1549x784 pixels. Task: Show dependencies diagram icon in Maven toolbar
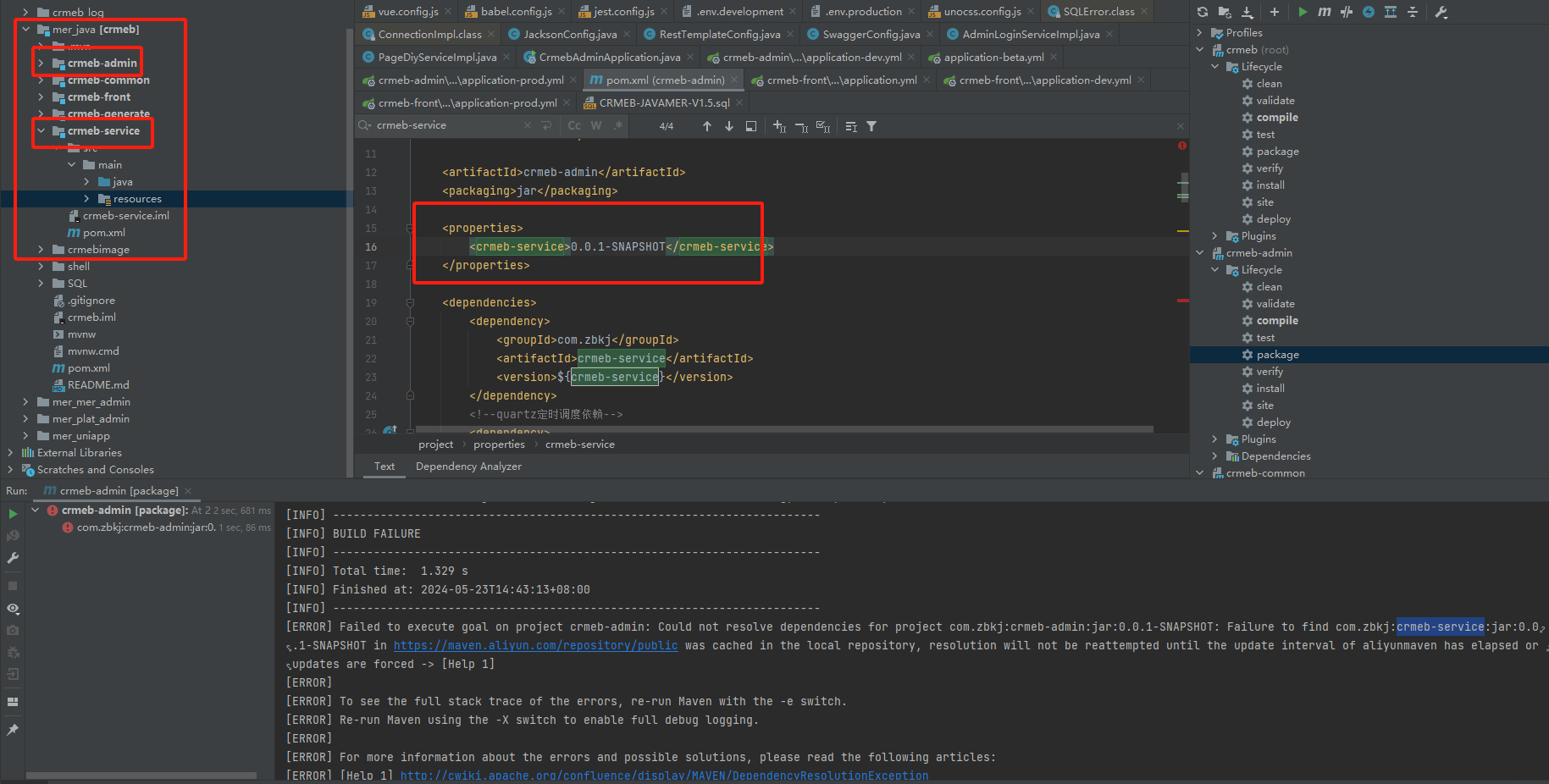click(x=1391, y=12)
